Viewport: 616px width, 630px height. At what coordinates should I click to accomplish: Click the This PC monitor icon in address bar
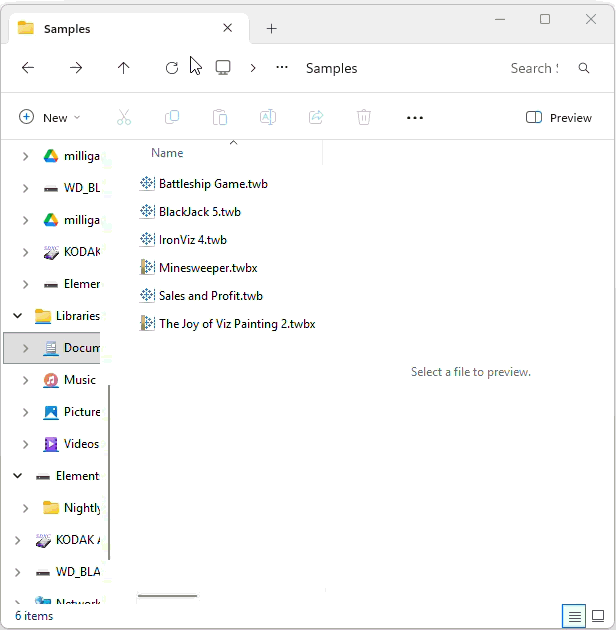tap(223, 68)
